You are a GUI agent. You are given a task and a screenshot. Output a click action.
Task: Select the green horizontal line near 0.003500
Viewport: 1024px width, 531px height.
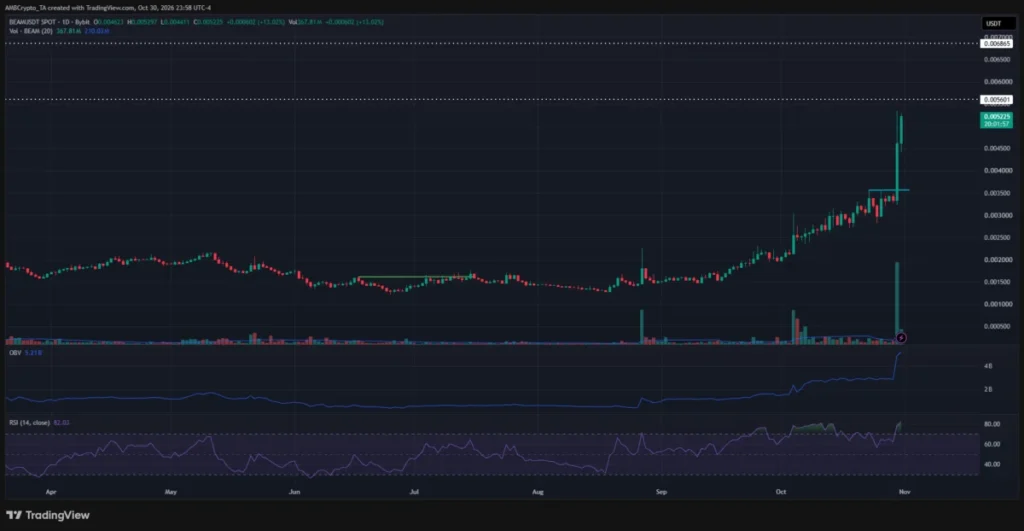(888, 190)
